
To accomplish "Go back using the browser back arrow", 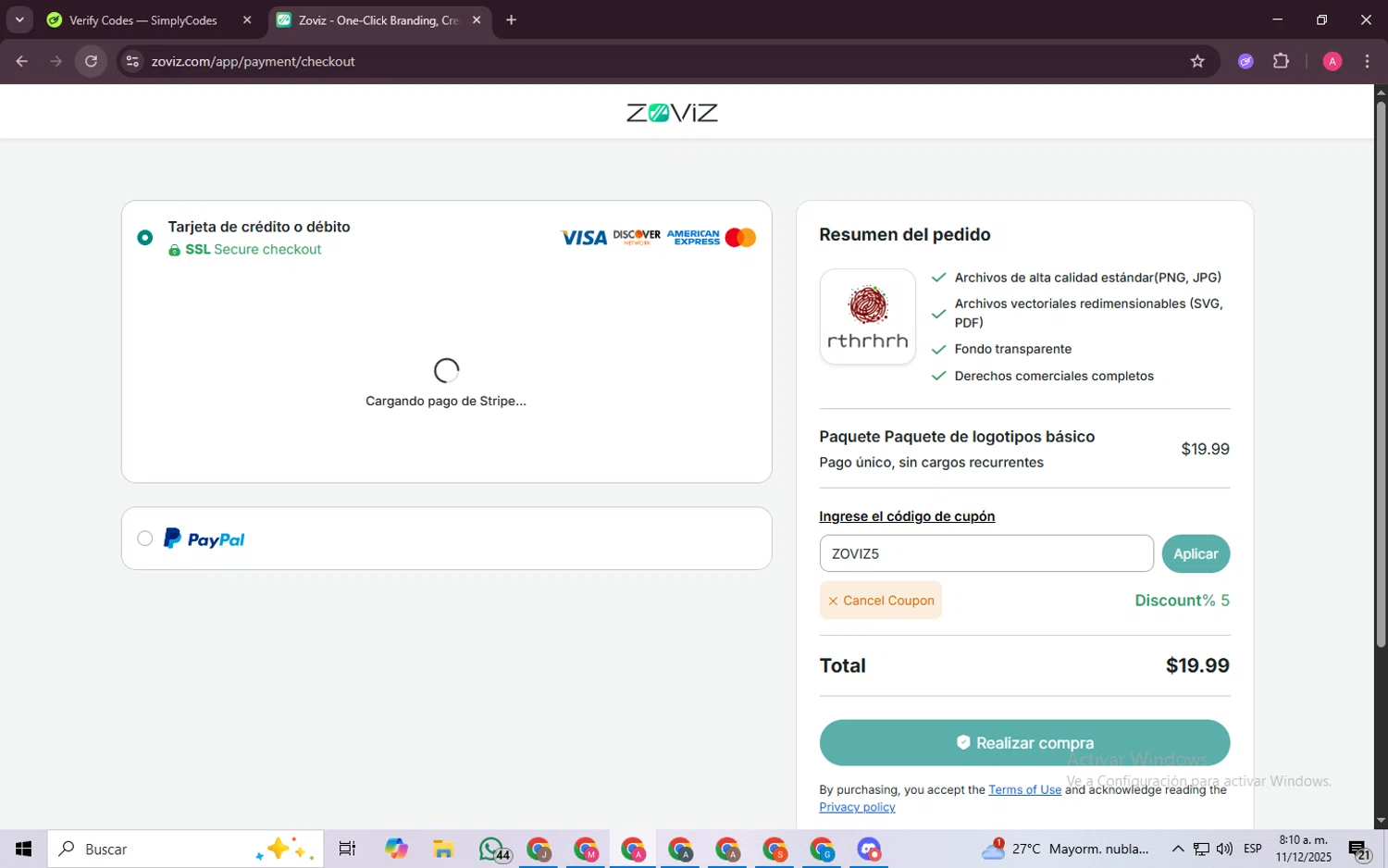I will coord(21,61).
